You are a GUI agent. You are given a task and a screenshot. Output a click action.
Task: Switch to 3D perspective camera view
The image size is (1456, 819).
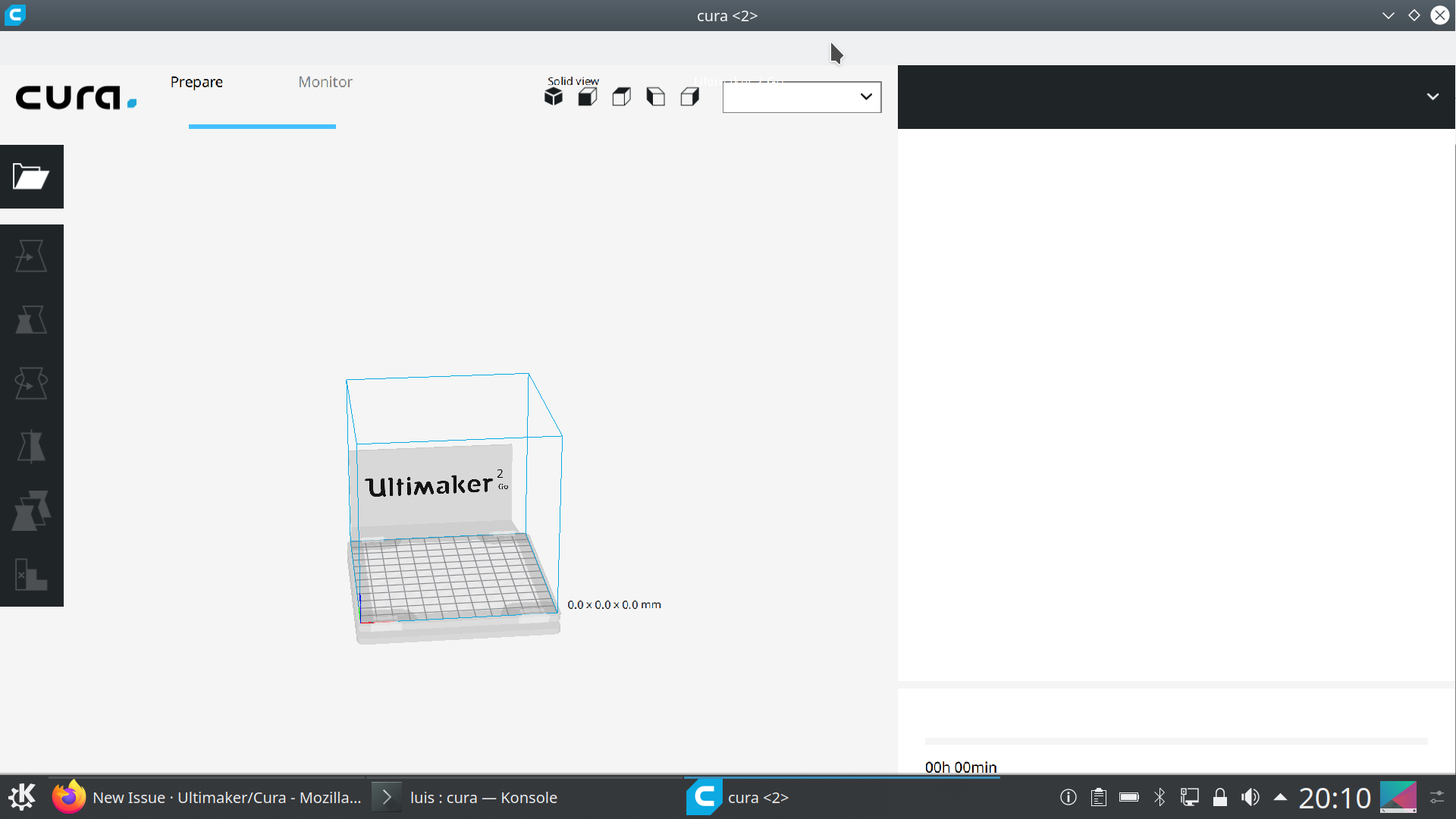554,97
